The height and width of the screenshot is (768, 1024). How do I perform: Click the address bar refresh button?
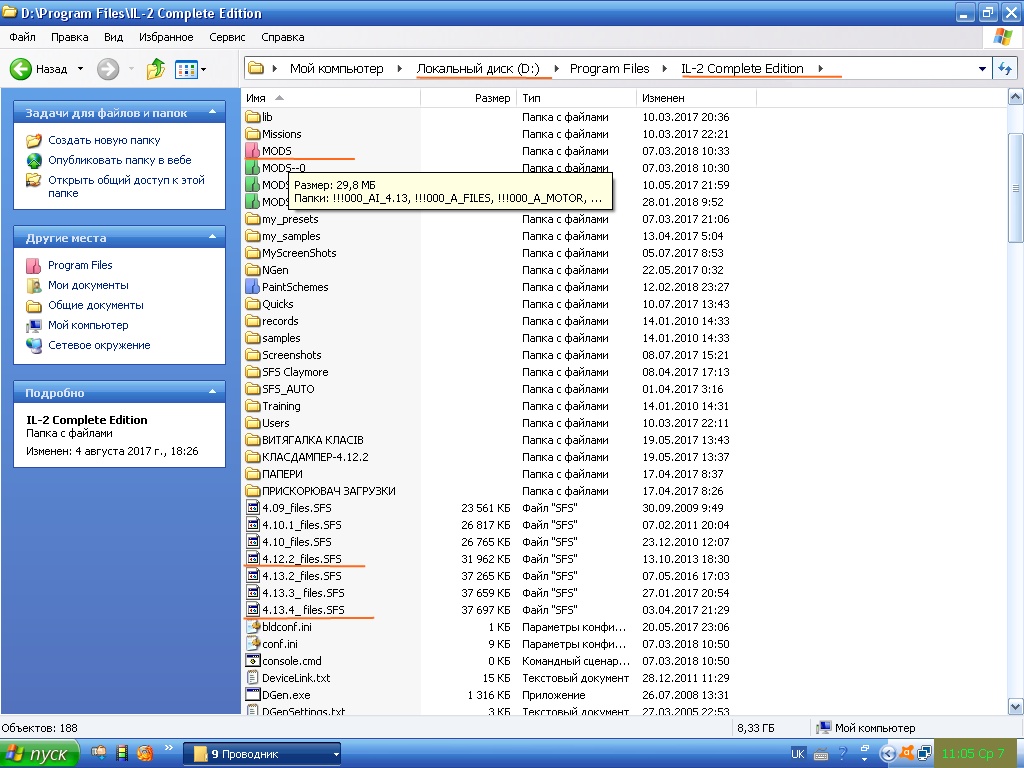coord(1004,69)
